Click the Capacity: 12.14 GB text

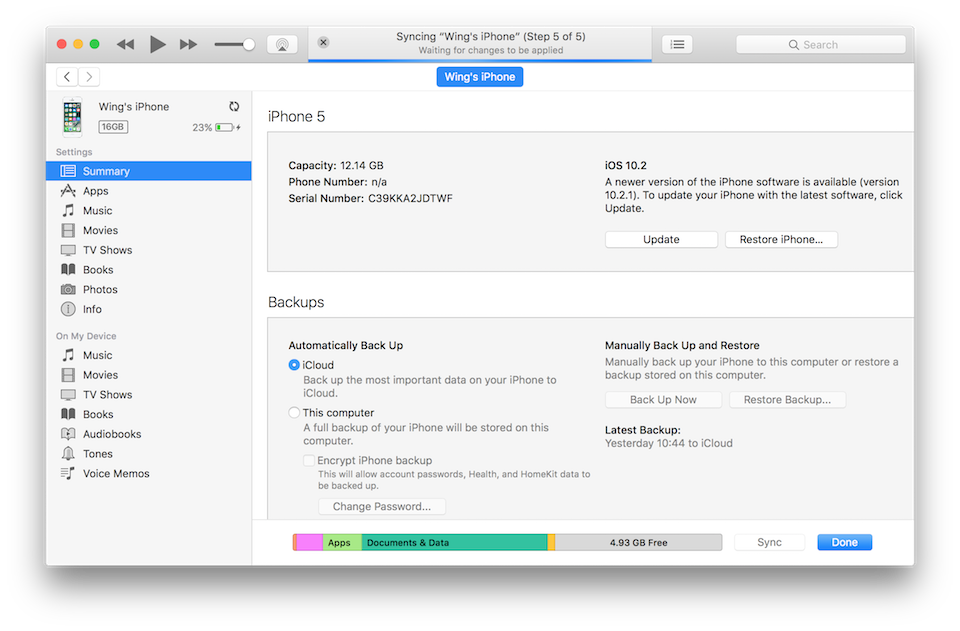pyautogui.click(x=336, y=165)
